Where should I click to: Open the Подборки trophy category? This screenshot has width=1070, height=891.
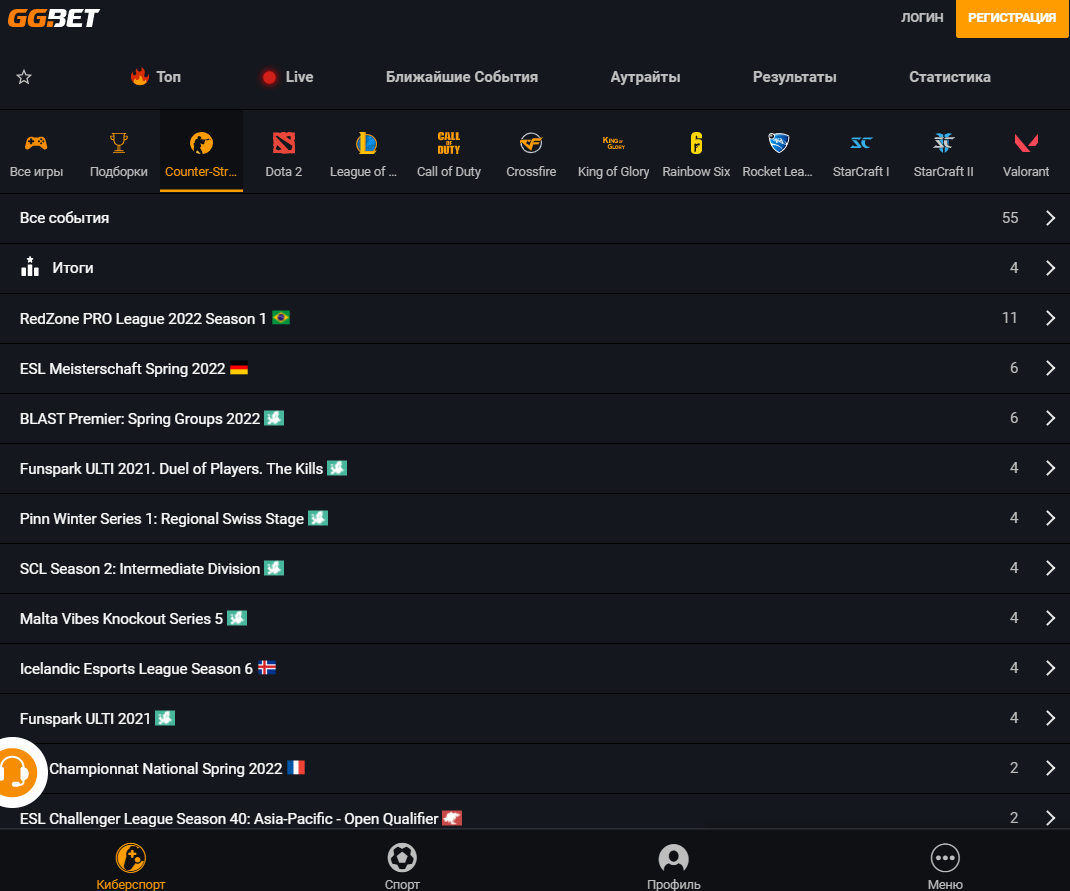pyautogui.click(x=119, y=143)
